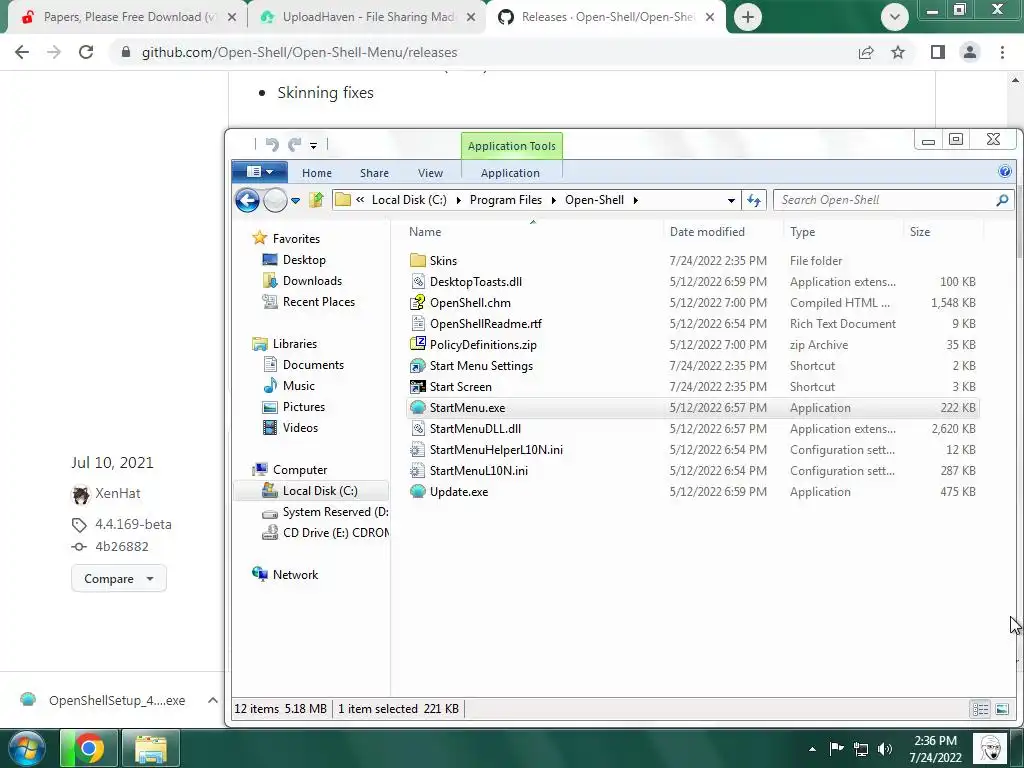The height and width of the screenshot is (768, 1024).
Task: Open the View ribbon tab
Action: 430,173
